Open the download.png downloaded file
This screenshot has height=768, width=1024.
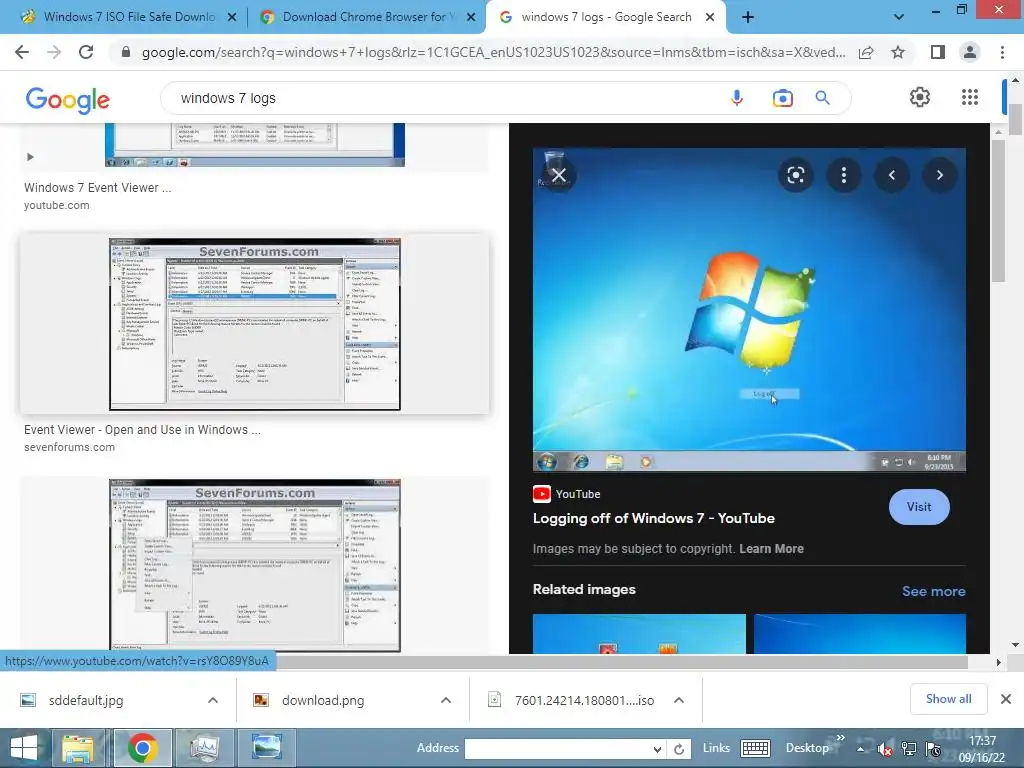pos(323,700)
